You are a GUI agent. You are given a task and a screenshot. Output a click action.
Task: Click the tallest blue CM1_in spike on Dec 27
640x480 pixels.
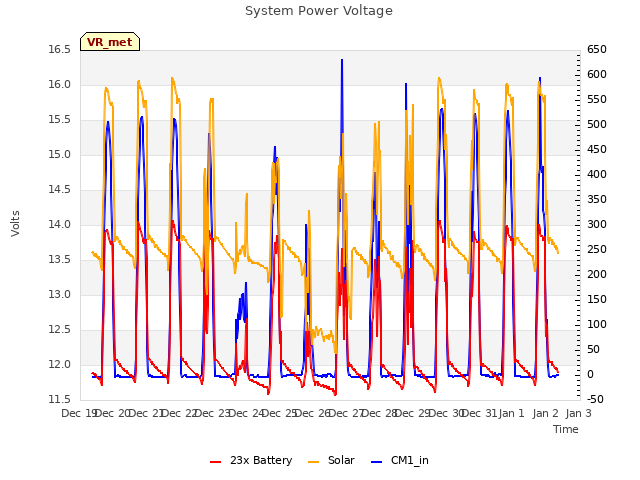[342, 61]
